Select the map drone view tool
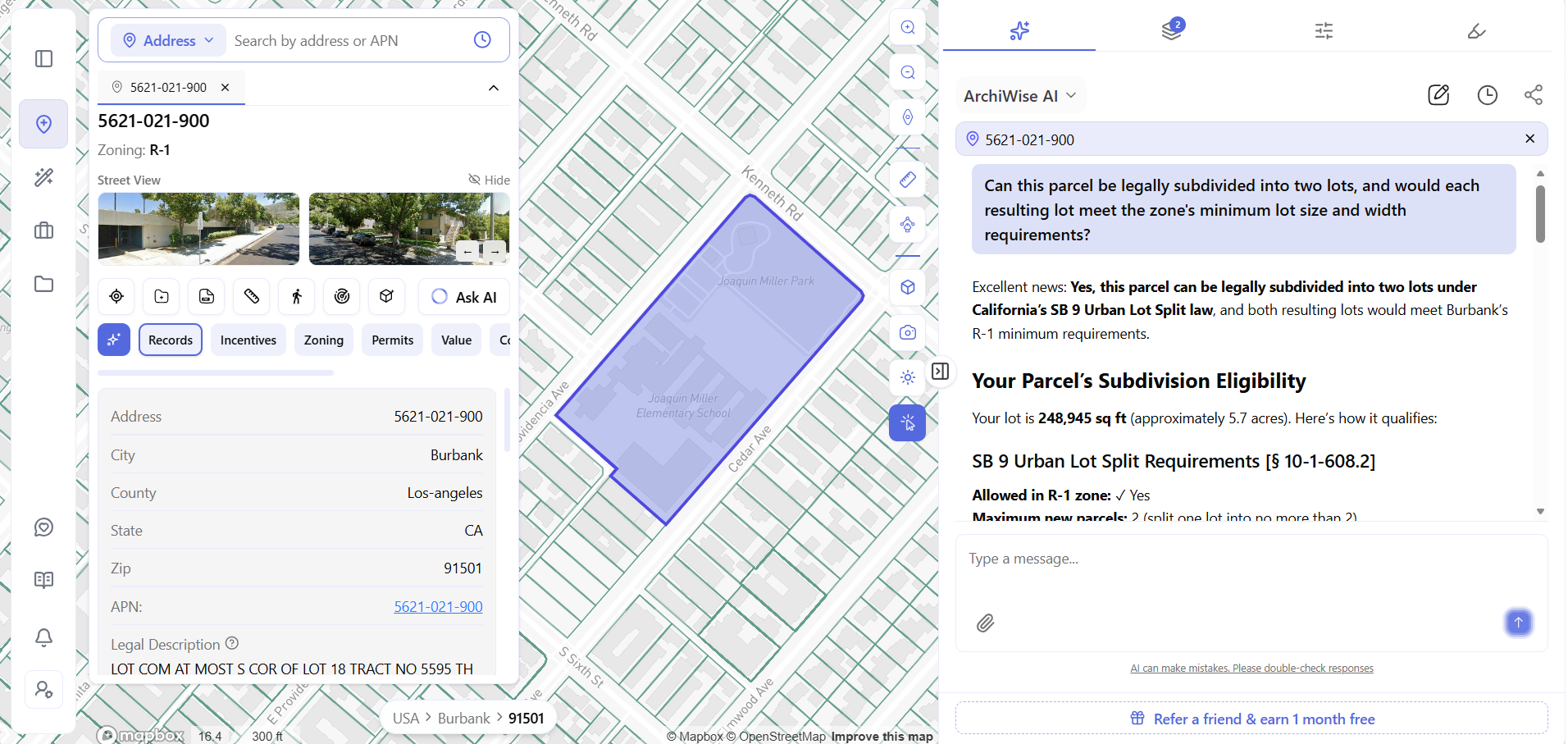Image resolution: width=1568 pixels, height=744 pixels. coord(908,225)
